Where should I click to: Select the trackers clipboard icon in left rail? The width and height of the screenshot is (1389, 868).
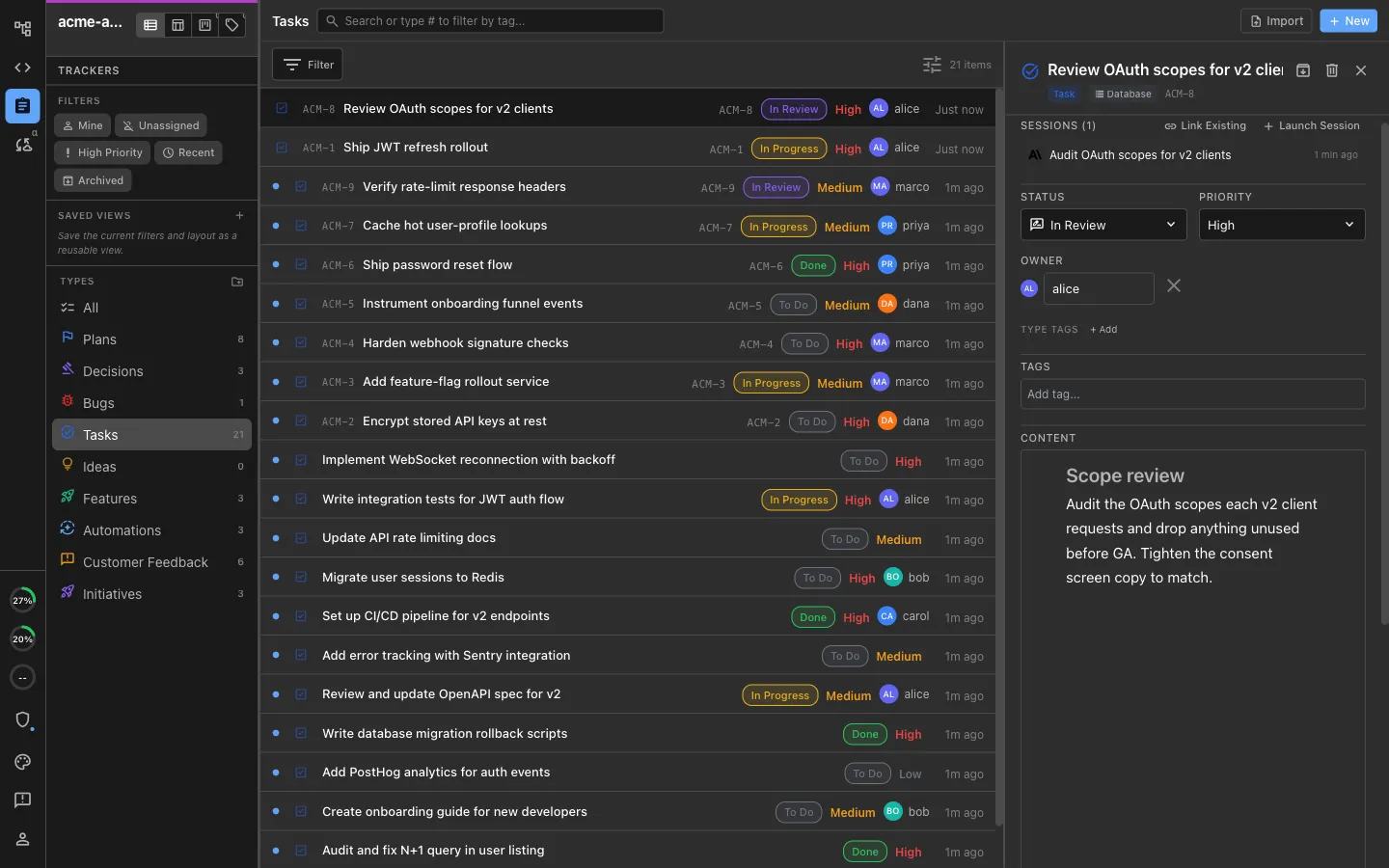point(22,106)
